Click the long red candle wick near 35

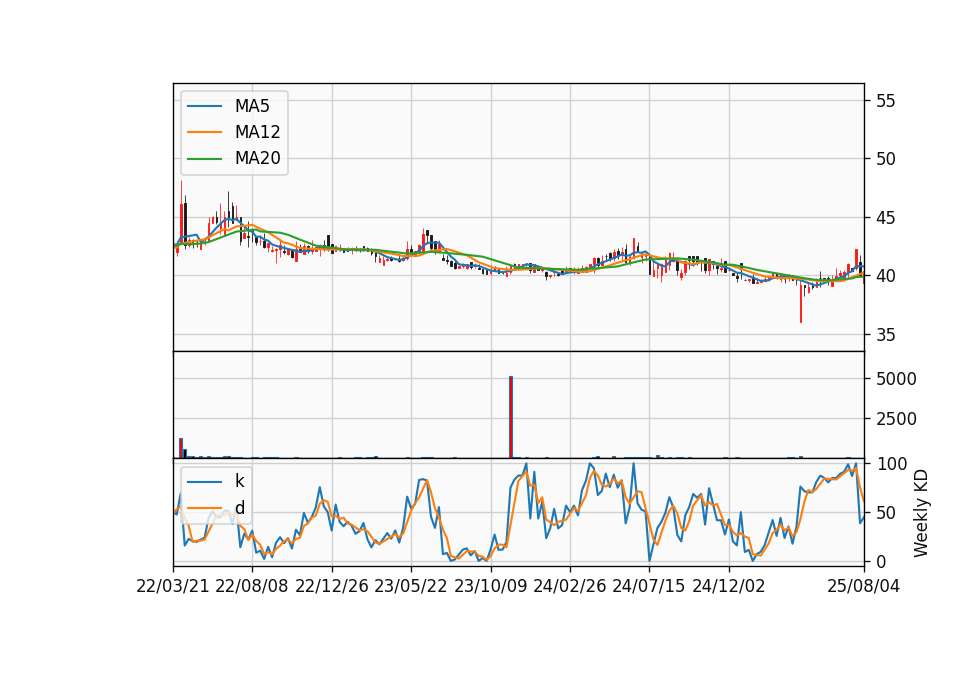tap(800, 303)
